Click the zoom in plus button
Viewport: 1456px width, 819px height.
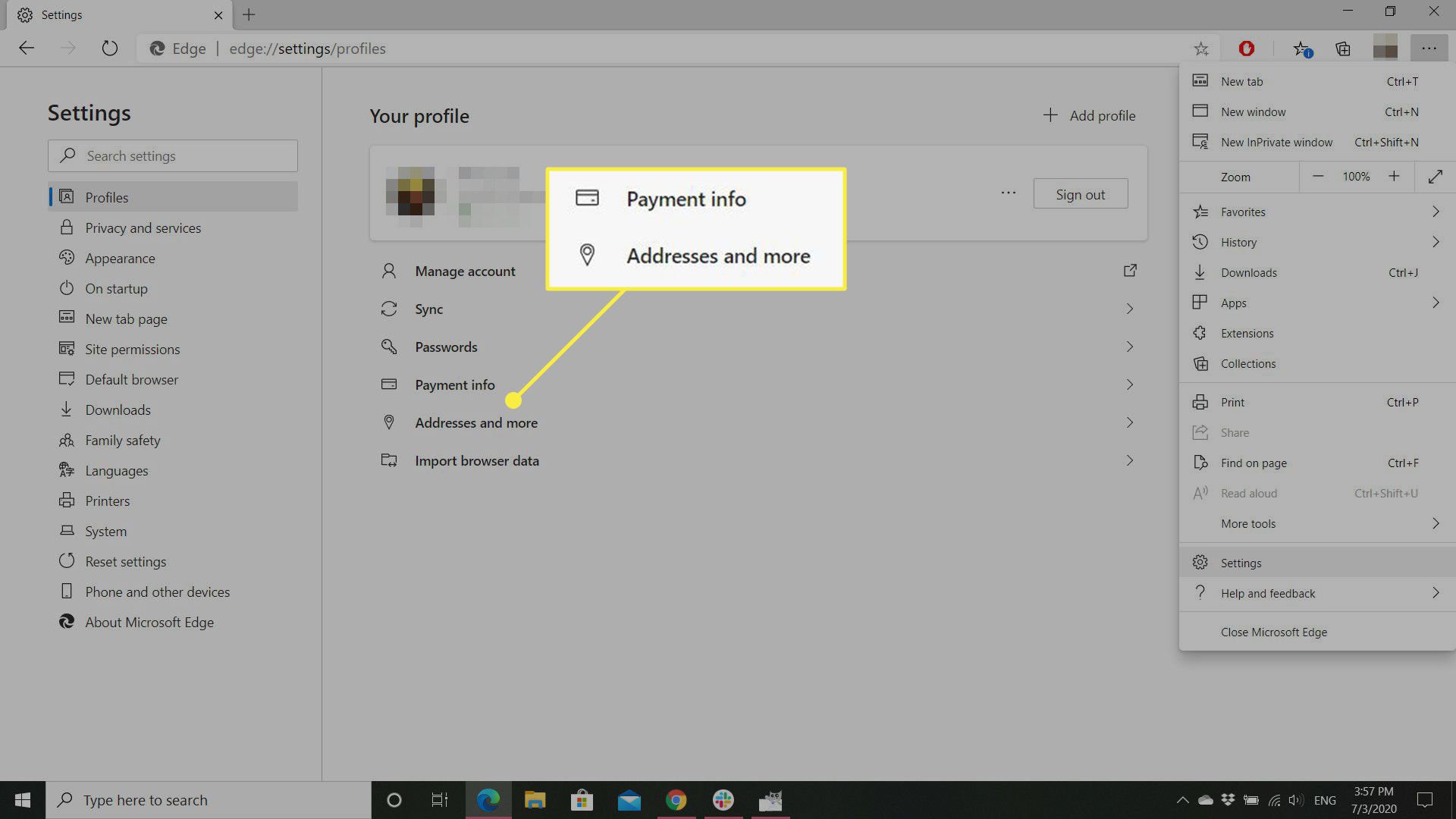[x=1394, y=177]
